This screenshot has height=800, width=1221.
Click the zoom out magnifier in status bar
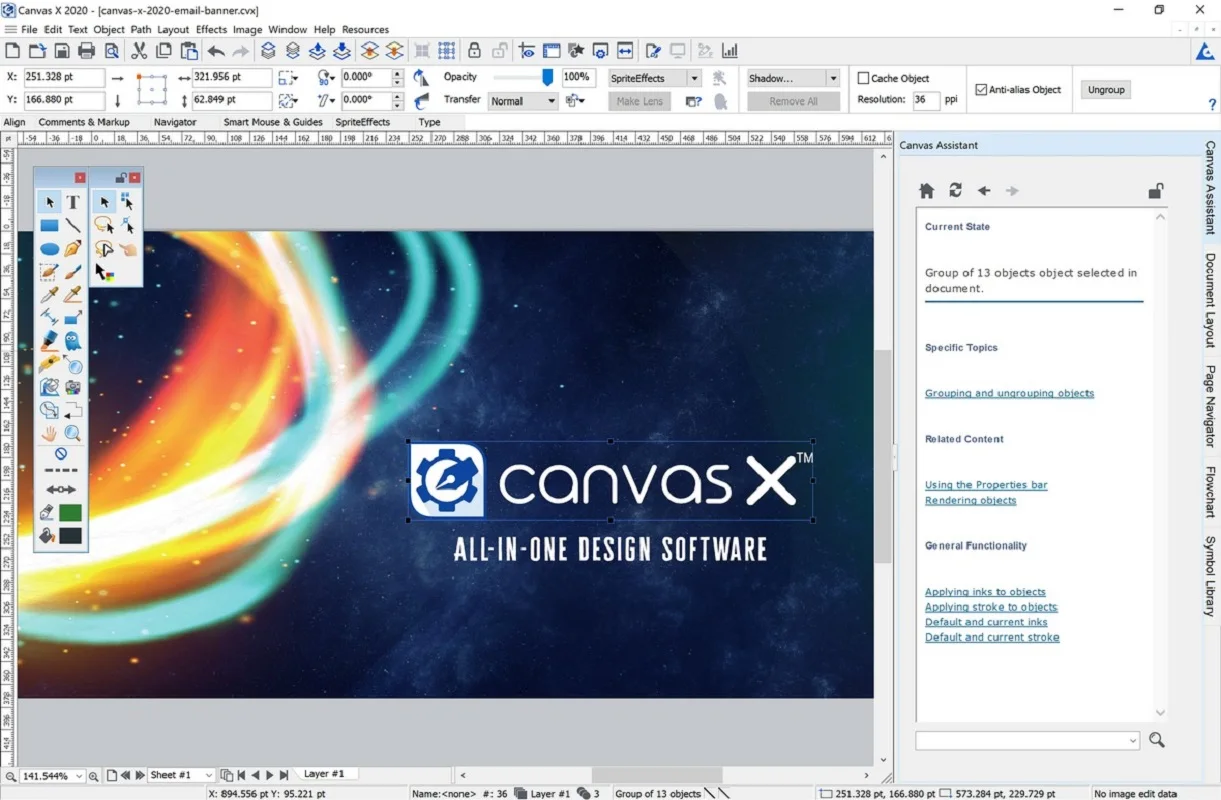(x=10, y=776)
